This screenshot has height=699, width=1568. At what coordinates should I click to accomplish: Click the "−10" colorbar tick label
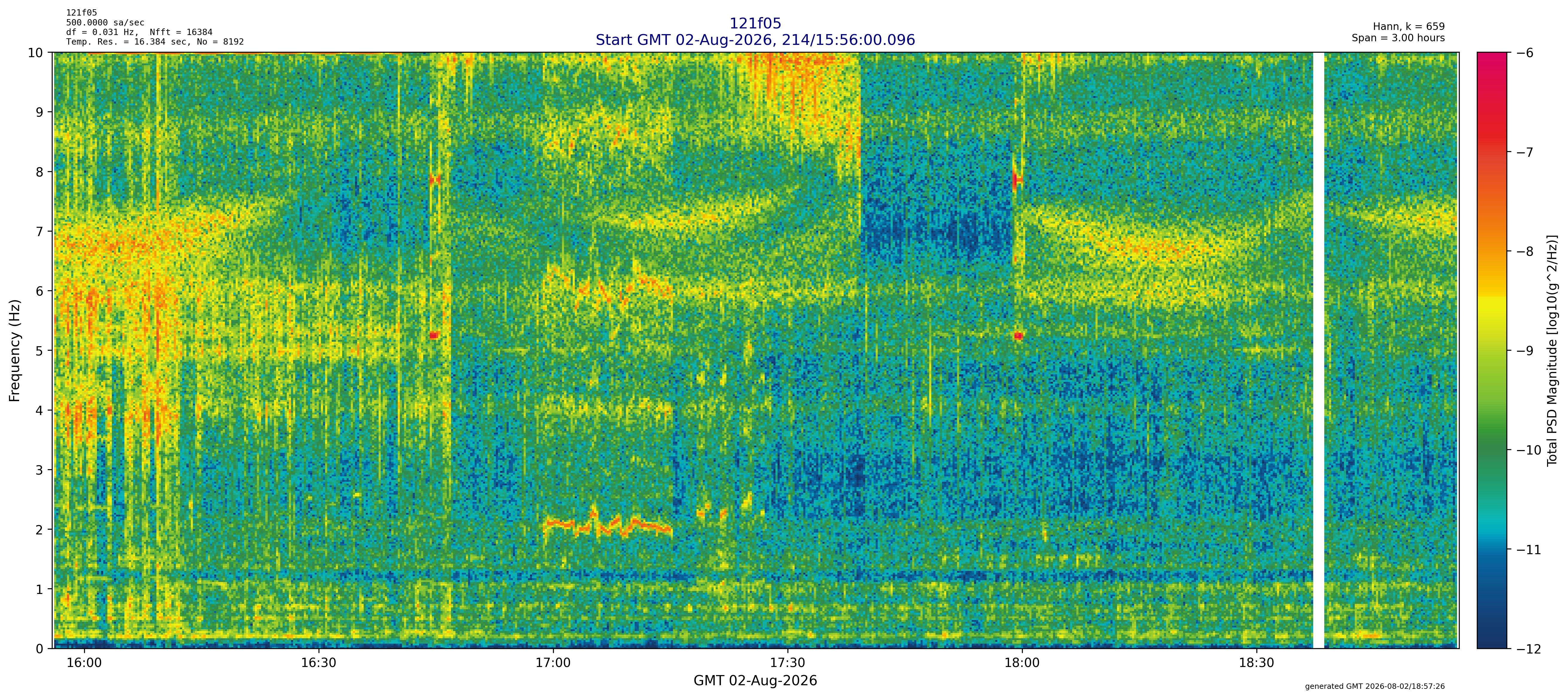[1528, 451]
